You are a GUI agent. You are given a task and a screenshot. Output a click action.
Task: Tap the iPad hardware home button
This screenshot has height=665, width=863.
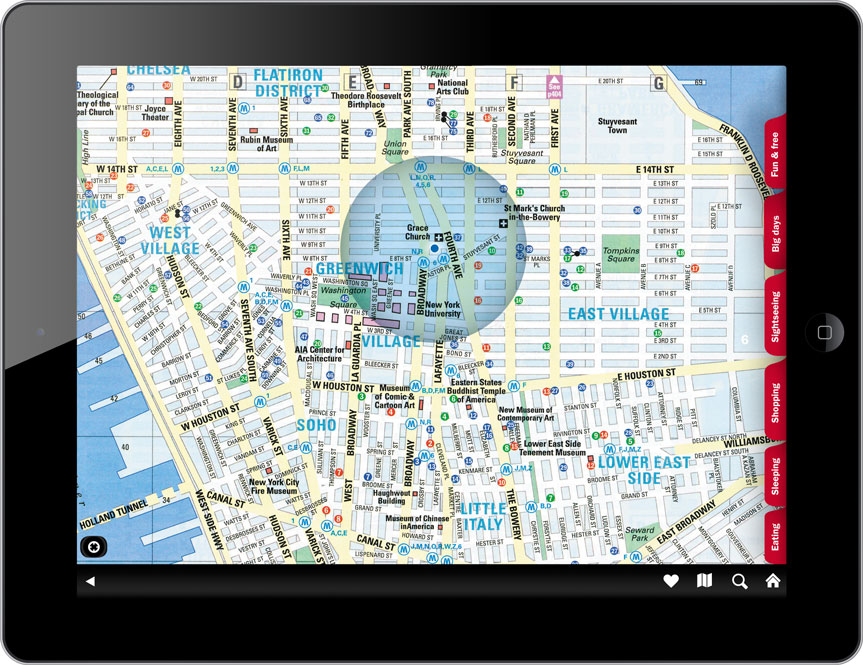(x=824, y=332)
